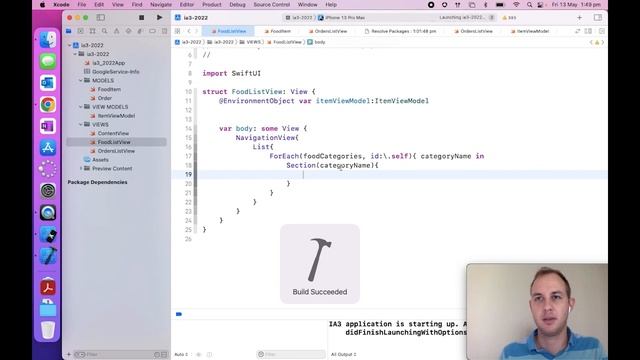The image size is (640, 360).
Task: Toggle code review mode arrows icon
Action: coord(577,31)
